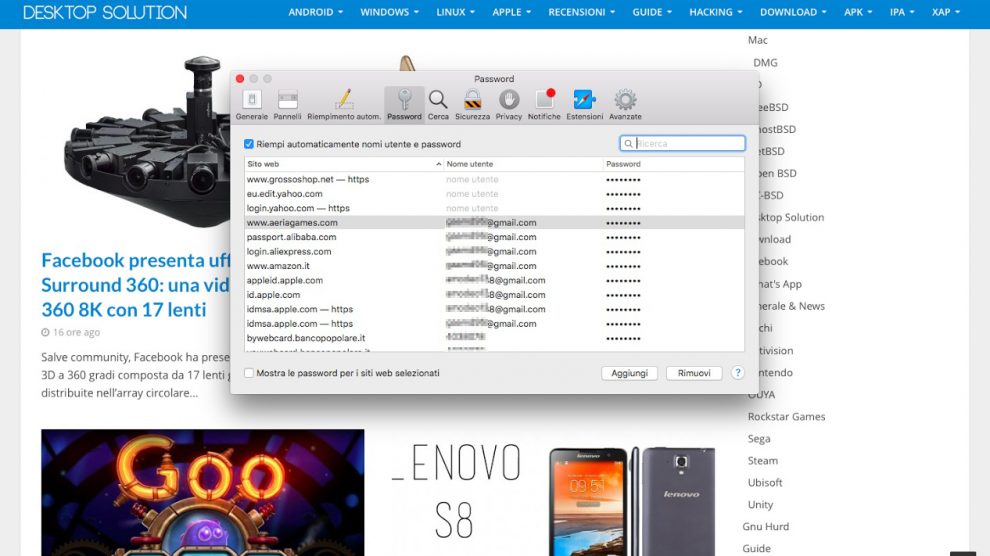Screen dimensions: 990x556
Task: Expand the ANDROID dropdown menu
Action: 315,12
